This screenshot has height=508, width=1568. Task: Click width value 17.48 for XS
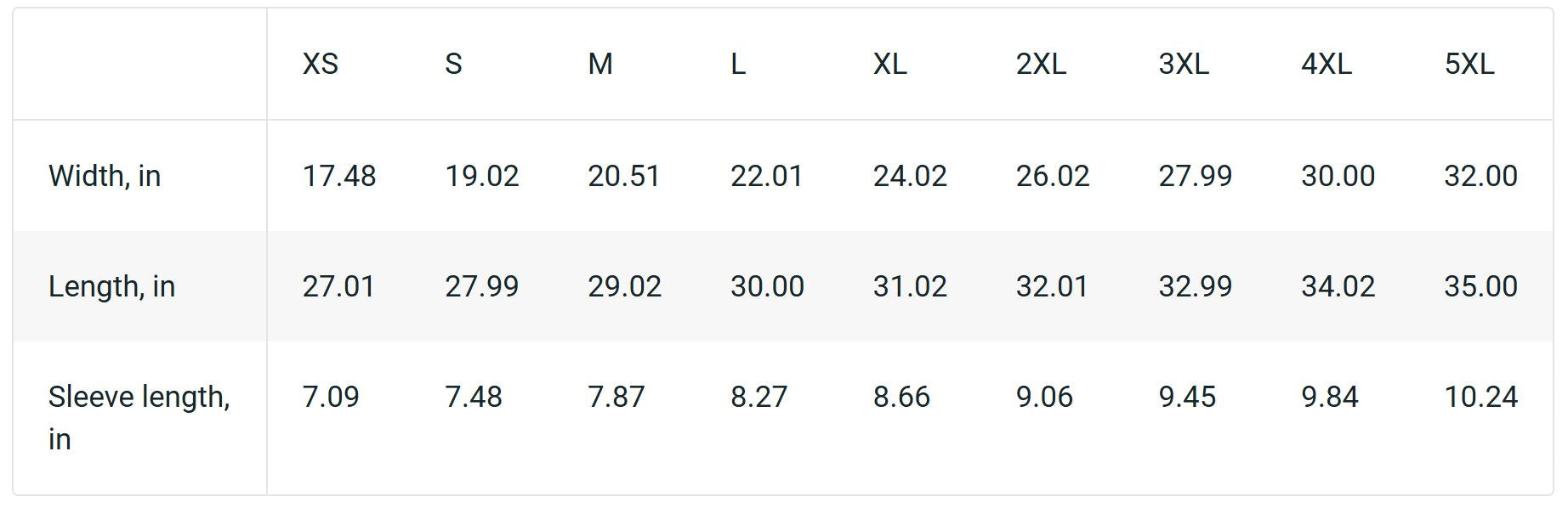pos(339,176)
